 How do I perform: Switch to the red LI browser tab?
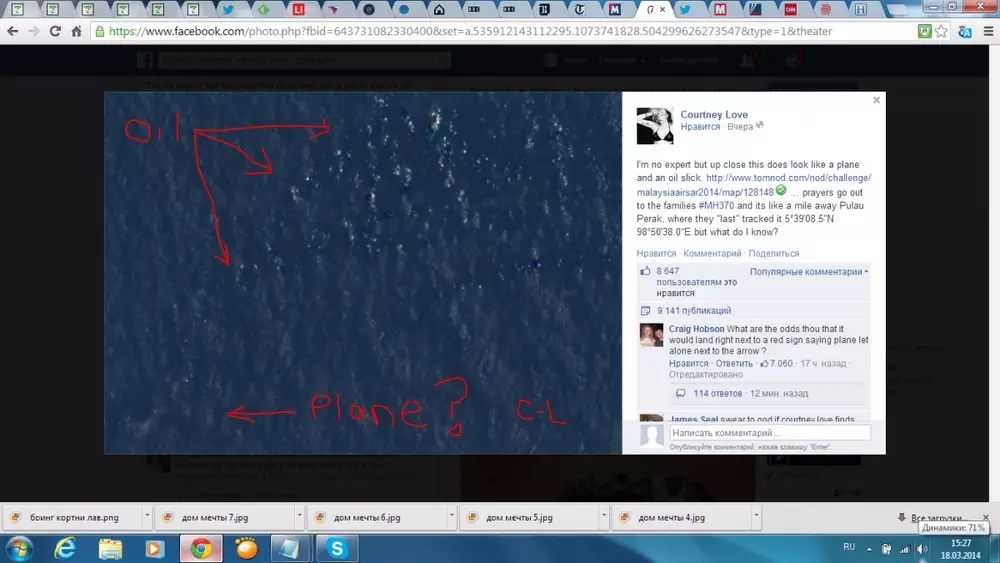298,9
